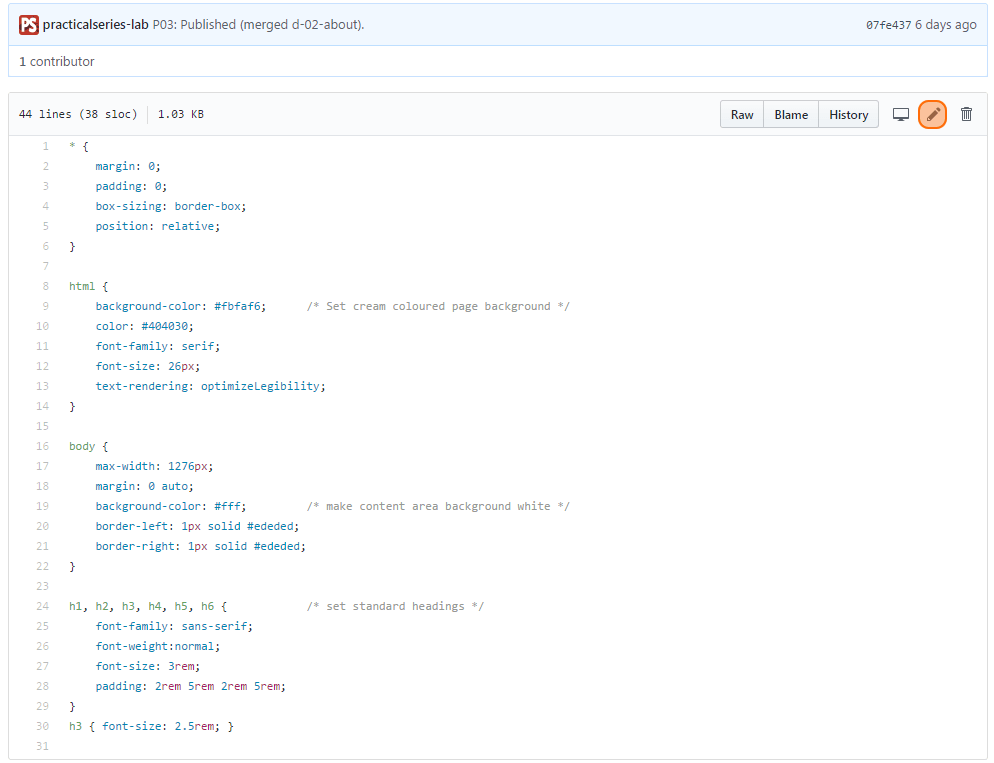Click comment 'make content area background white'
This screenshot has height=763, width=994.
click(438, 506)
